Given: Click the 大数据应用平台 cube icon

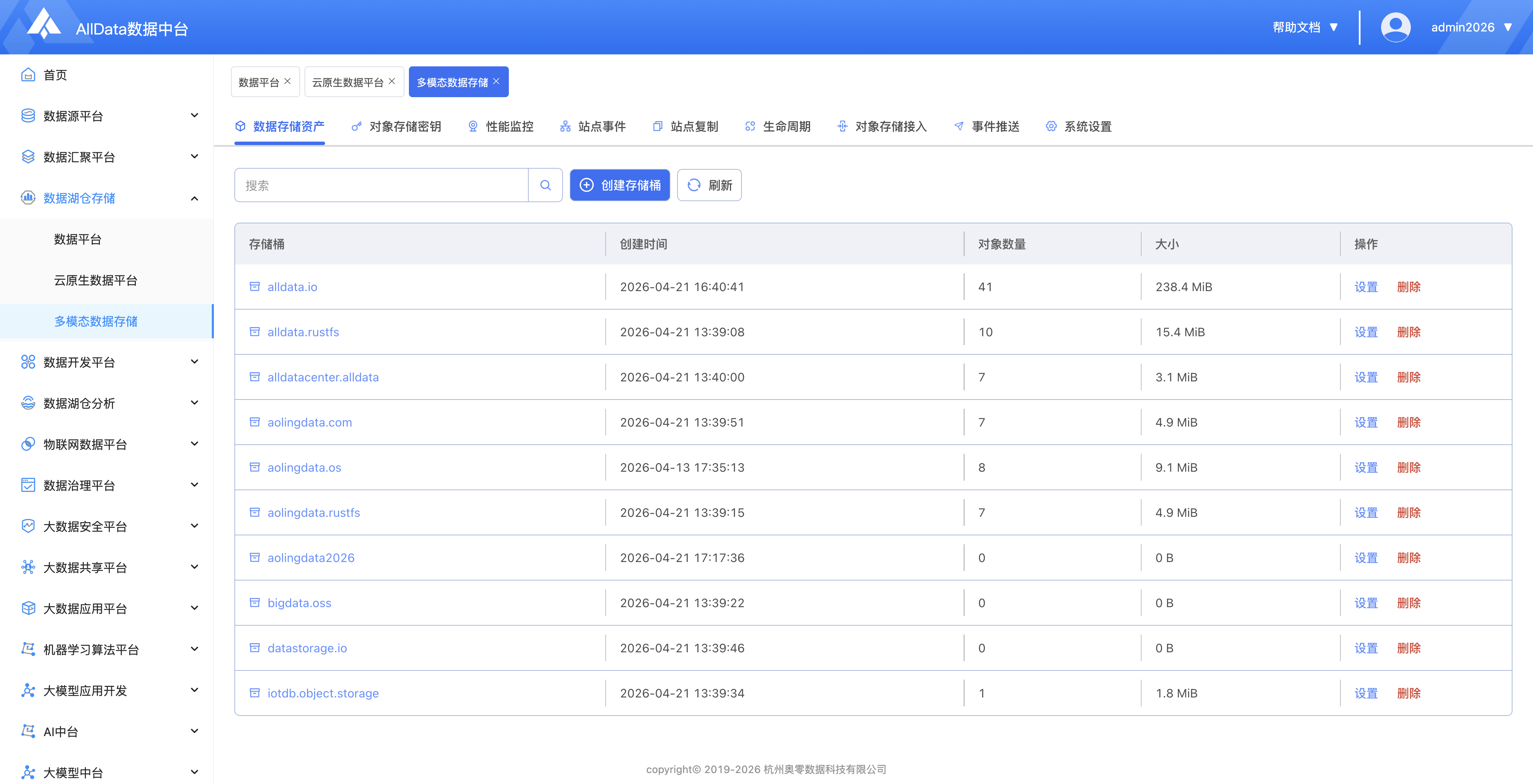Looking at the screenshot, I should tap(28, 608).
